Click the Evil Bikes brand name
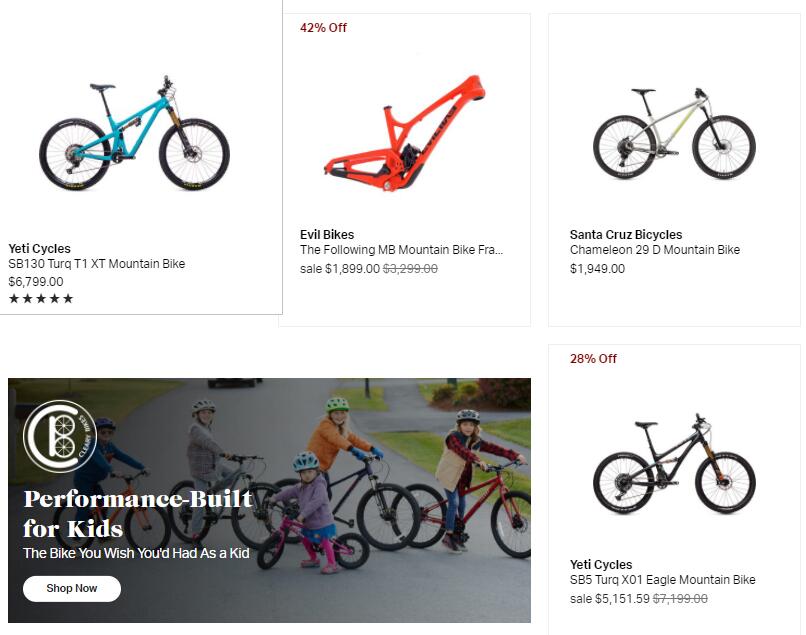806x635 pixels. click(327, 235)
